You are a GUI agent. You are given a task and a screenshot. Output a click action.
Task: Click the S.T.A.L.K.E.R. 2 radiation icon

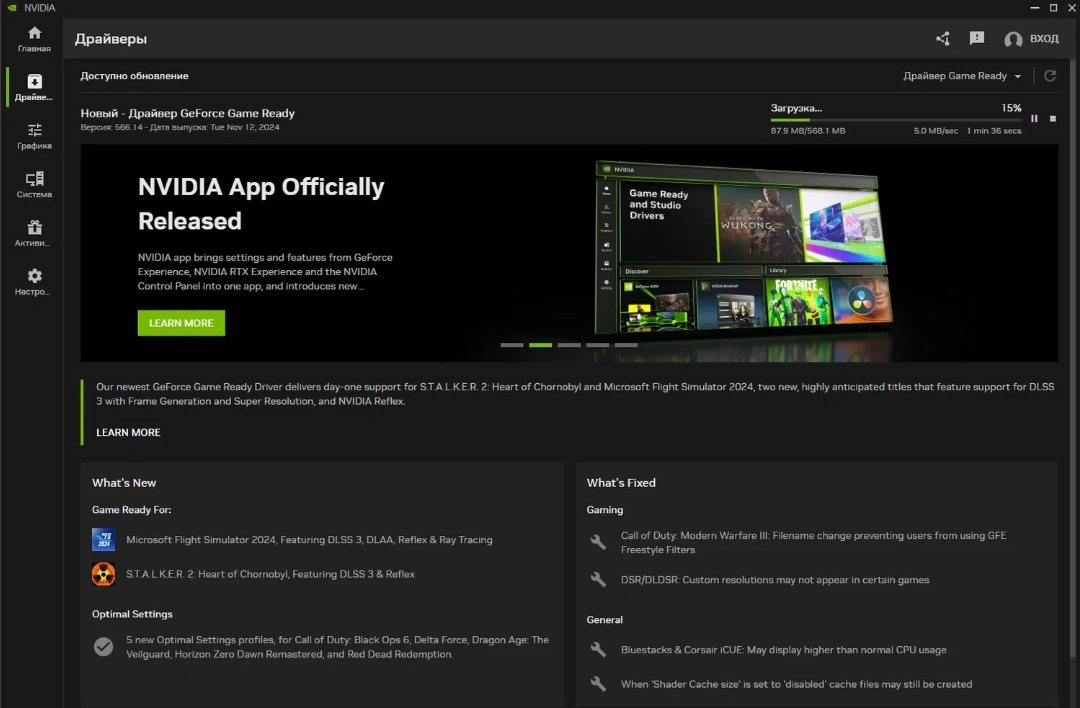pyautogui.click(x=103, y=574)
